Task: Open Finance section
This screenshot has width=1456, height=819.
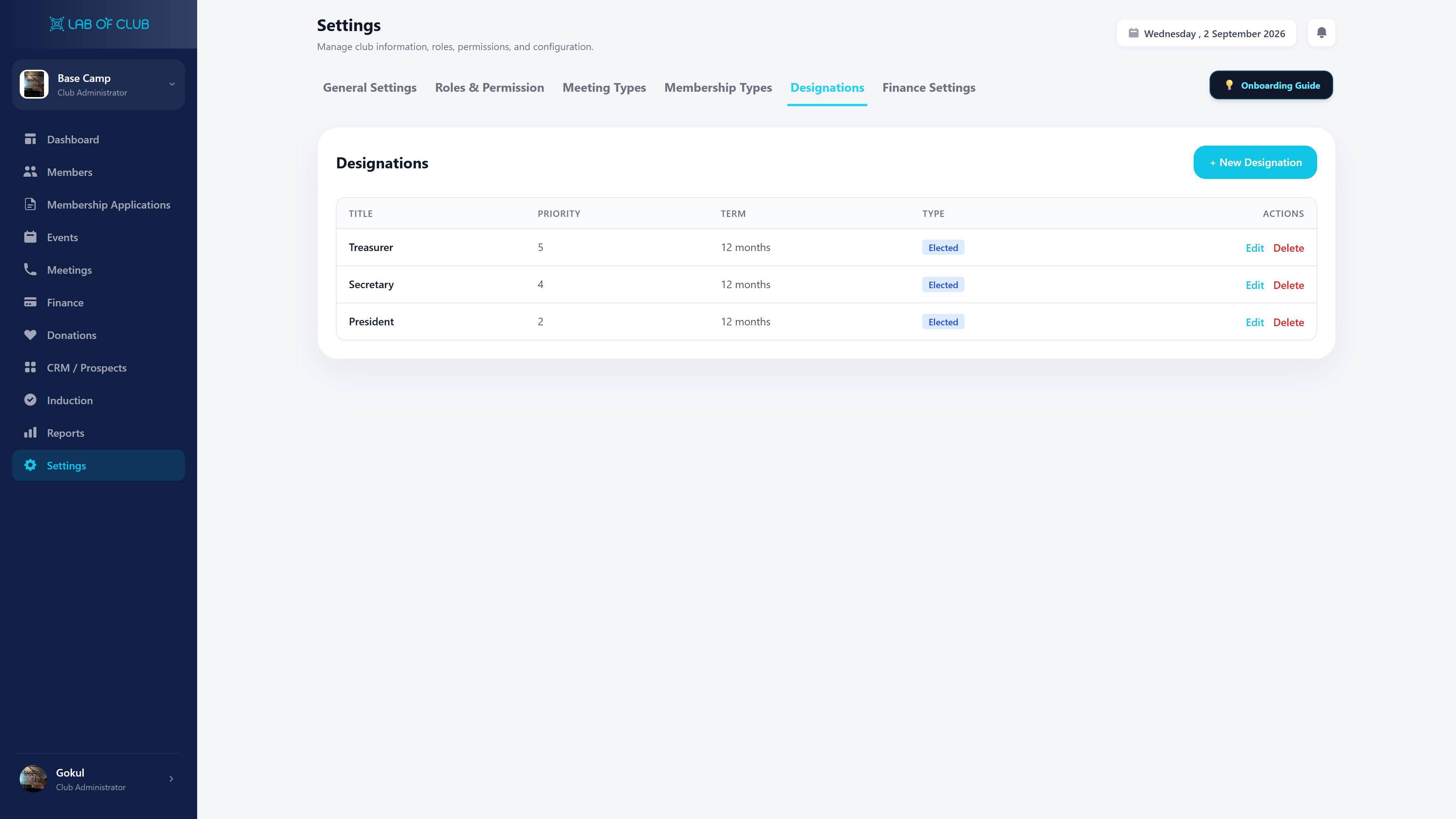Action: [98, 303]
